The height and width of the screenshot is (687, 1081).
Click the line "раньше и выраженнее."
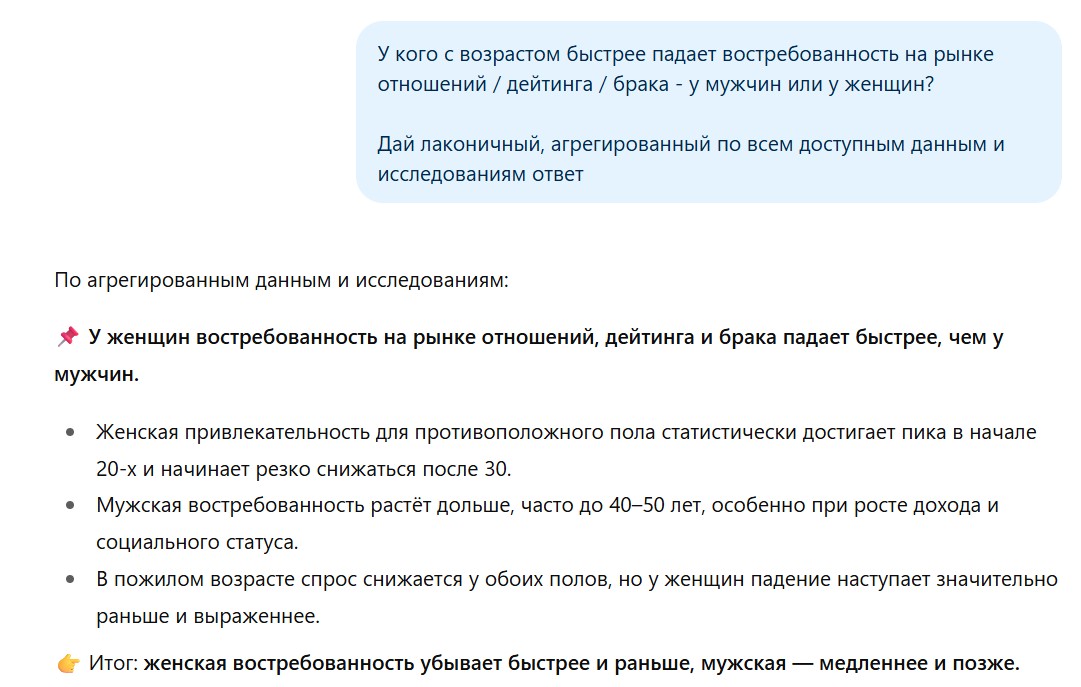(207, 616)
